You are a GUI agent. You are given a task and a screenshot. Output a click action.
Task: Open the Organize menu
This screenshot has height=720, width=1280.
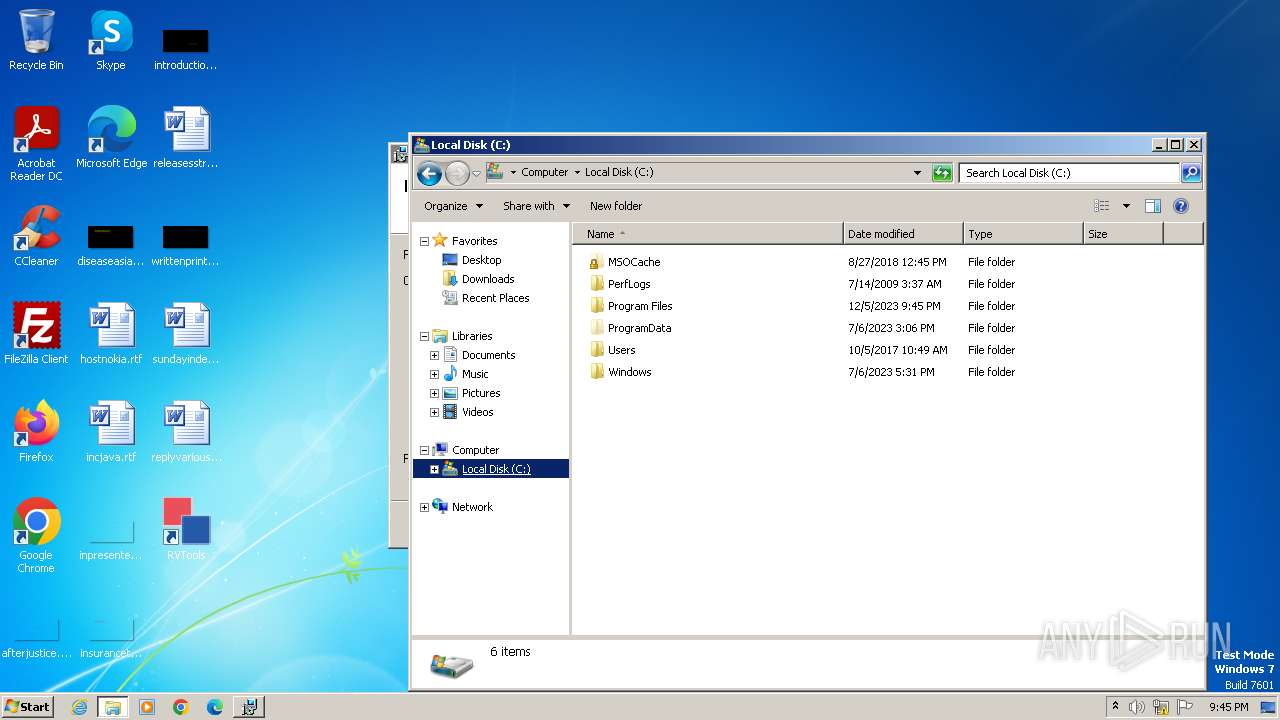point(453,206)
